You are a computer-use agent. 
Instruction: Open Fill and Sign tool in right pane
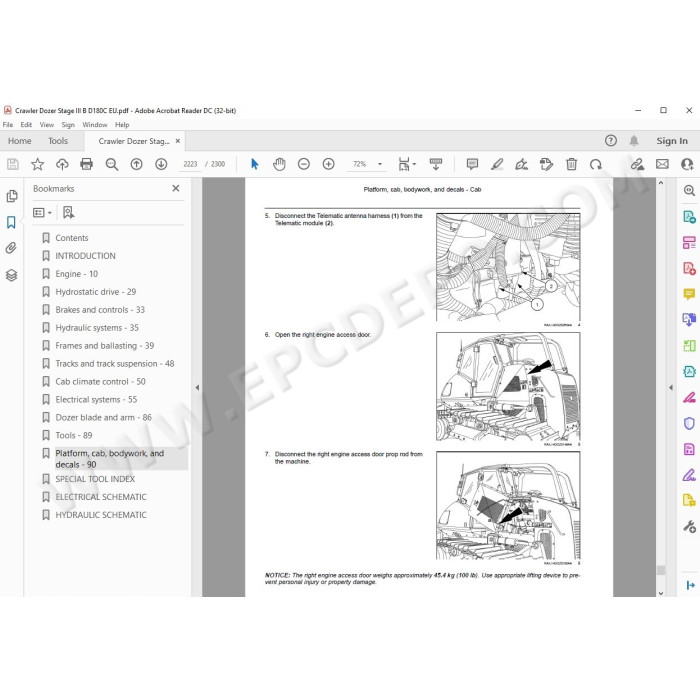pos(689,475)
